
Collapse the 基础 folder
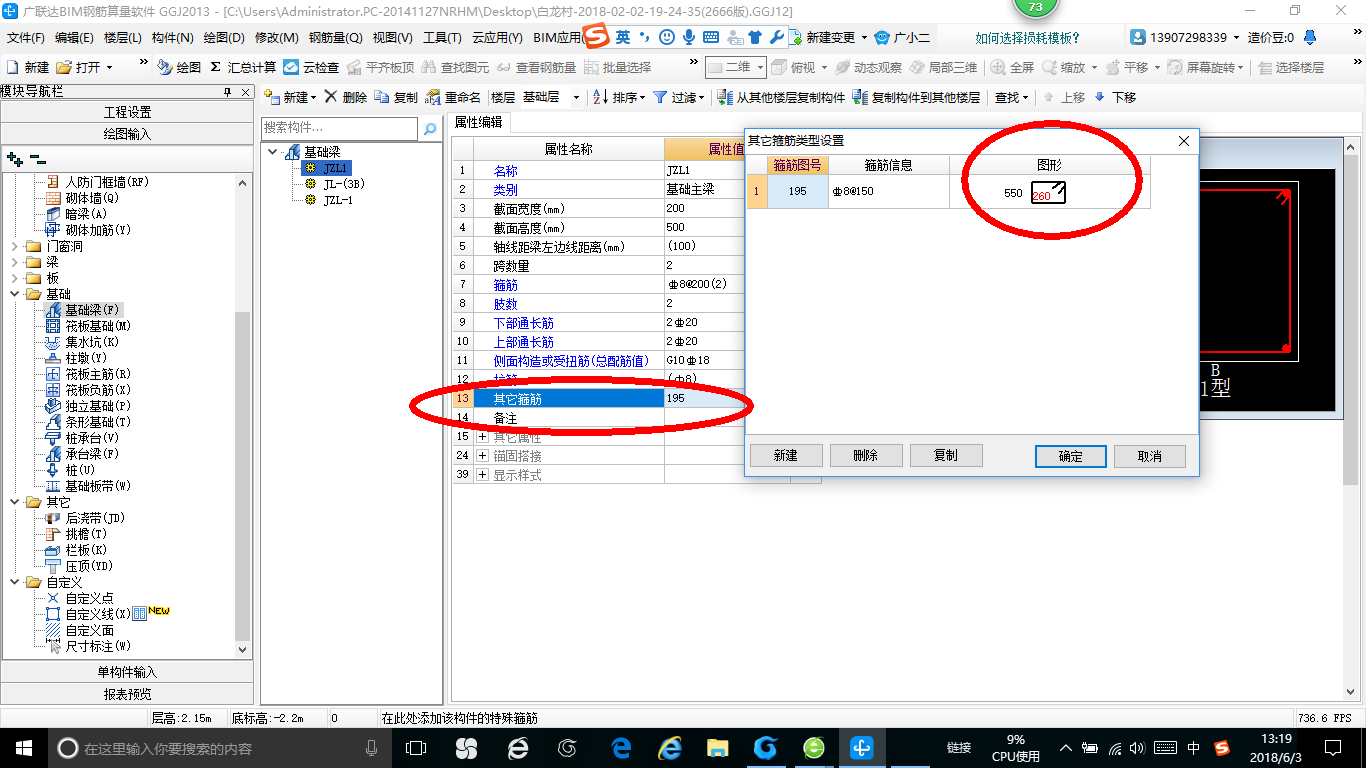tap(14, 294)
